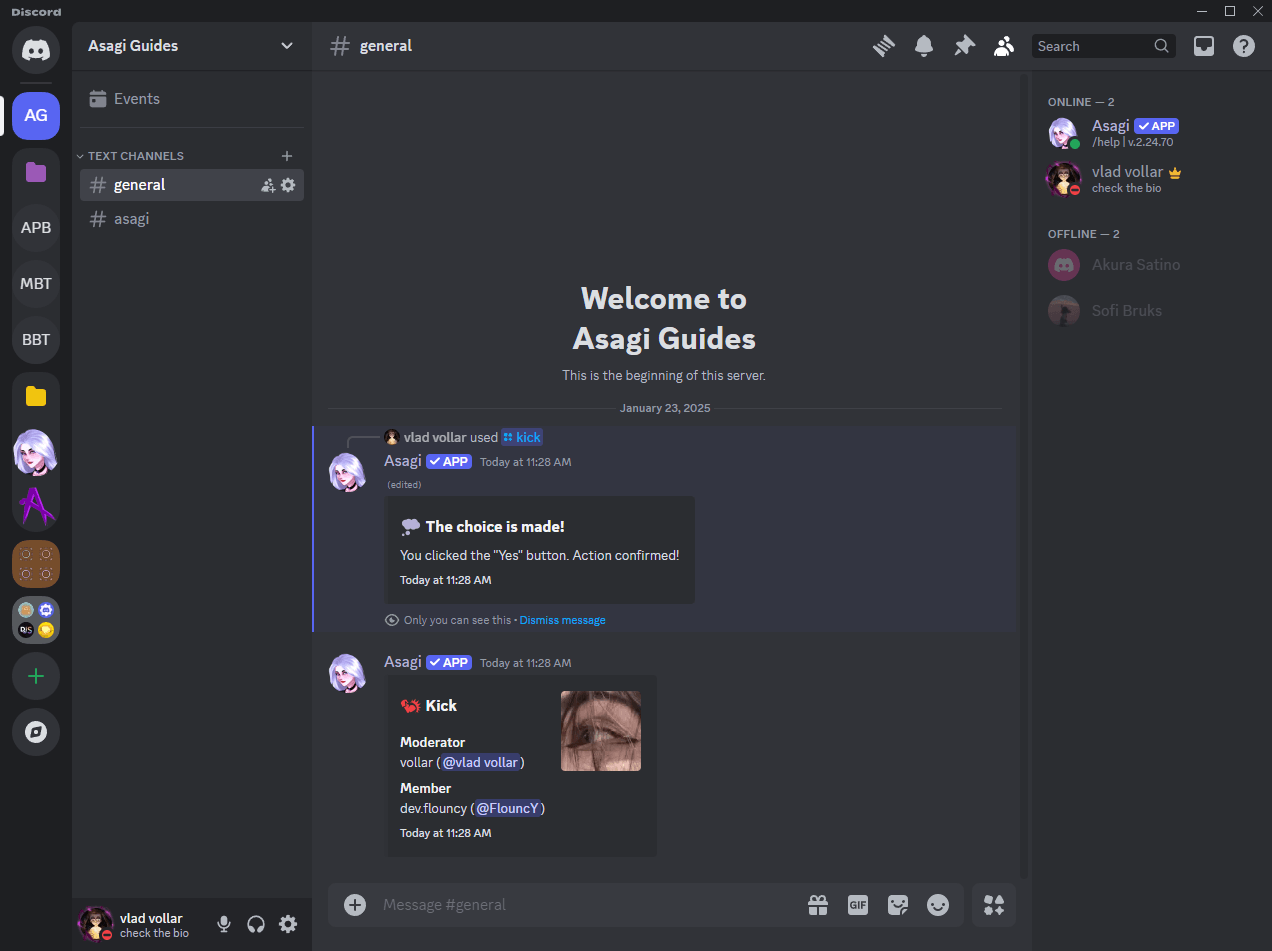Screen dimensions: 1272x951
Task: Click the vlad vollar avatar in user panel
Action: coord(96,924)
